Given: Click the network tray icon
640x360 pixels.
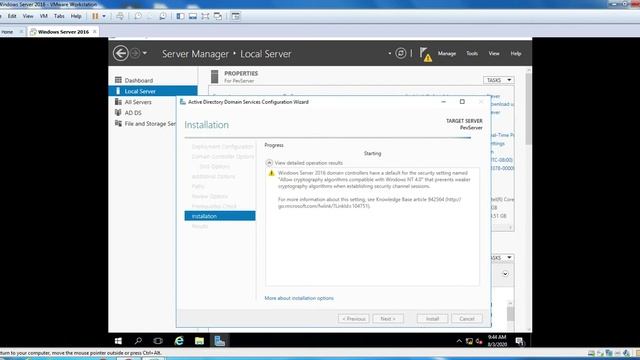Looking at the screenshot, I should [x=469, y=341].
